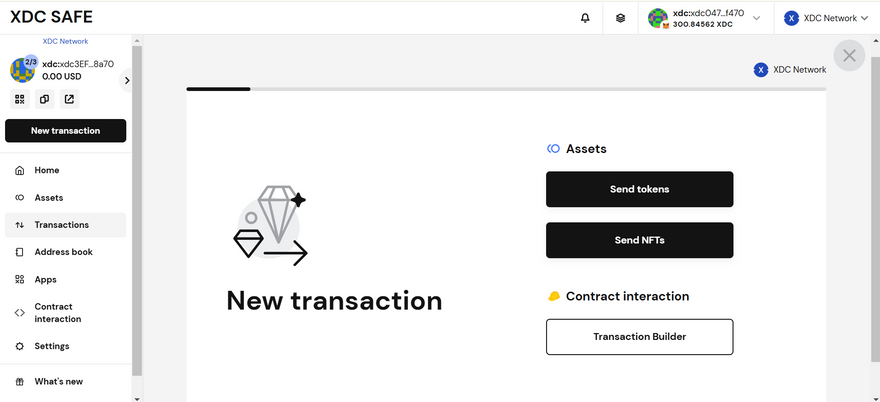Open the notifications bell

coord(585,18)
